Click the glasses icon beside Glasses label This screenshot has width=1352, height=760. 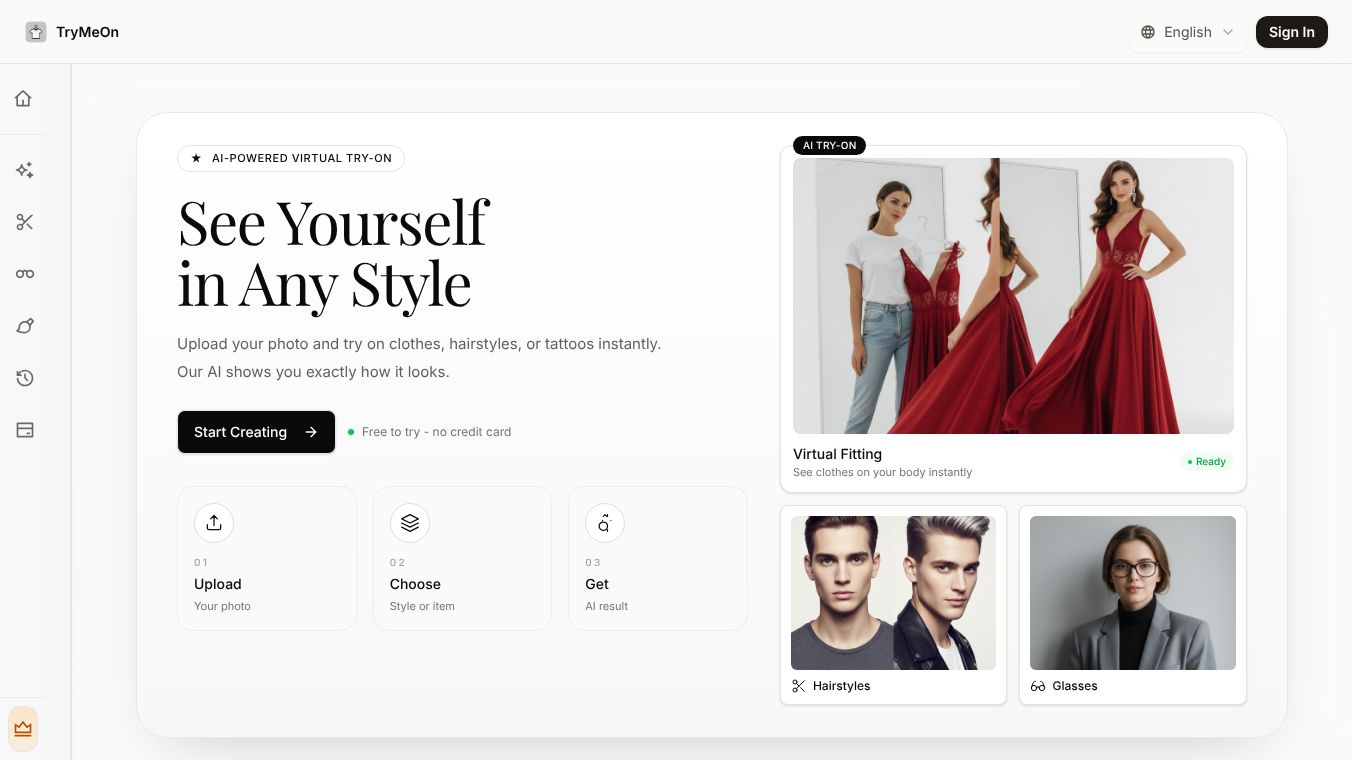1038,686
